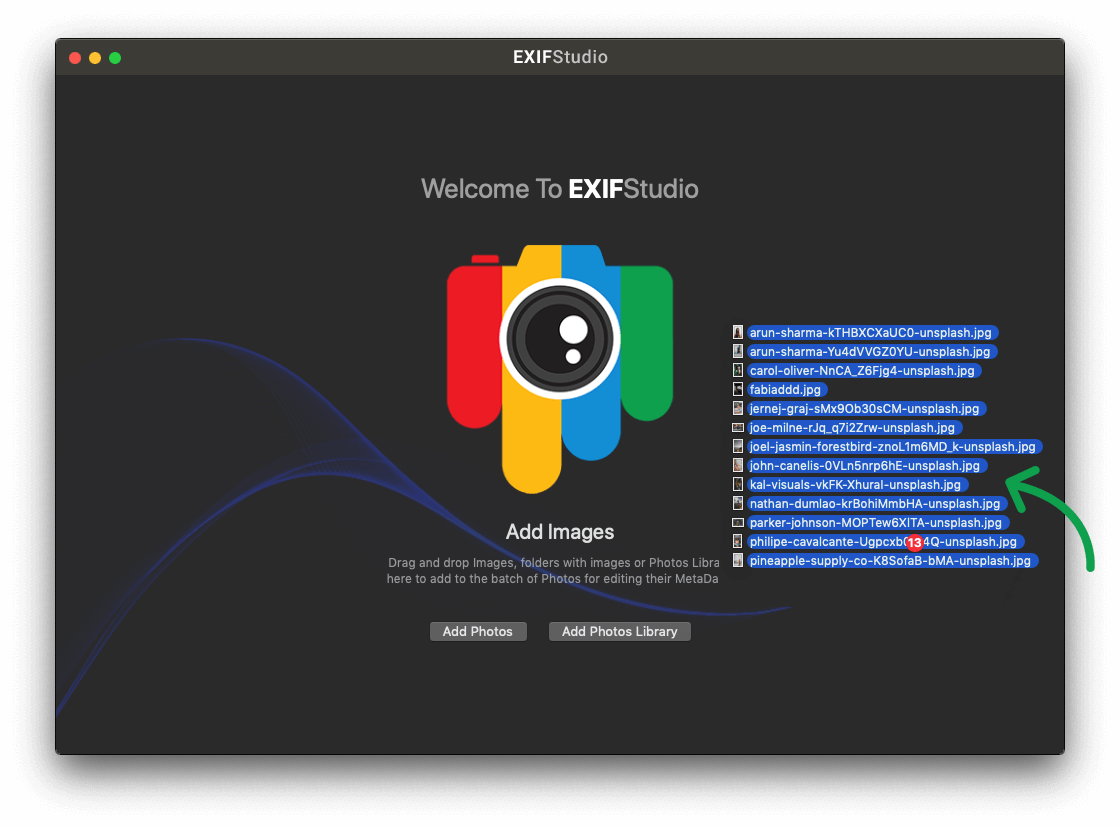Select file kal-visuals-vkFK-XhuraI-unsplash.jpg

coord(857,485)
